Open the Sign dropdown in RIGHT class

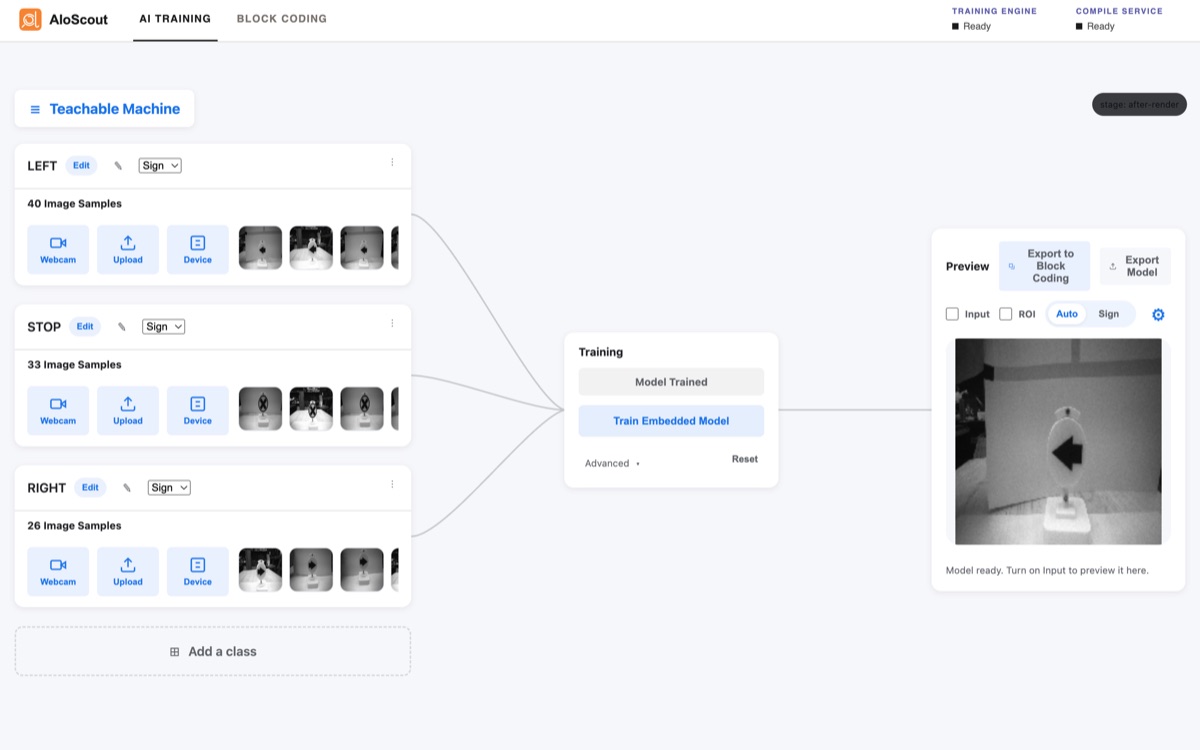coord(169,488)
